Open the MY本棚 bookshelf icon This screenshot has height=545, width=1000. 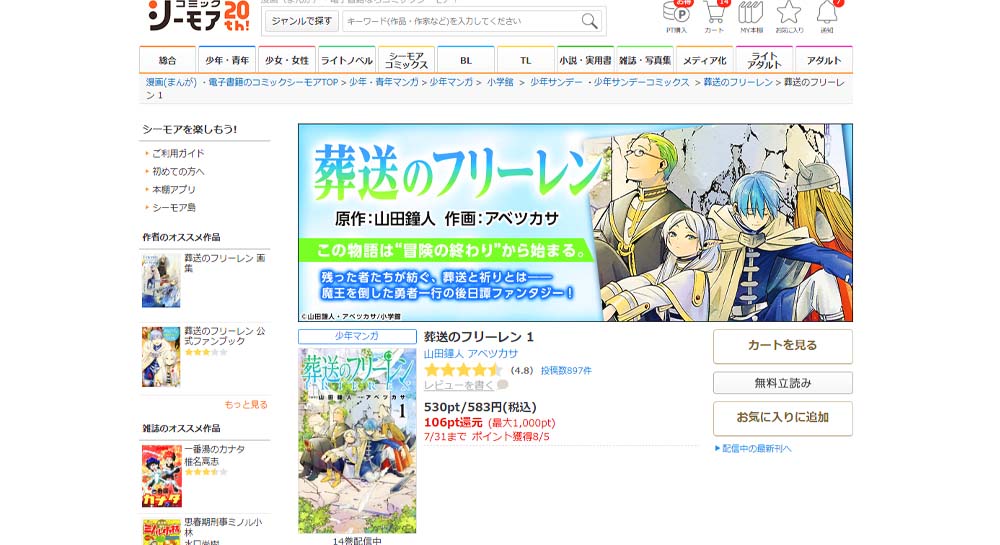[751, 17]
